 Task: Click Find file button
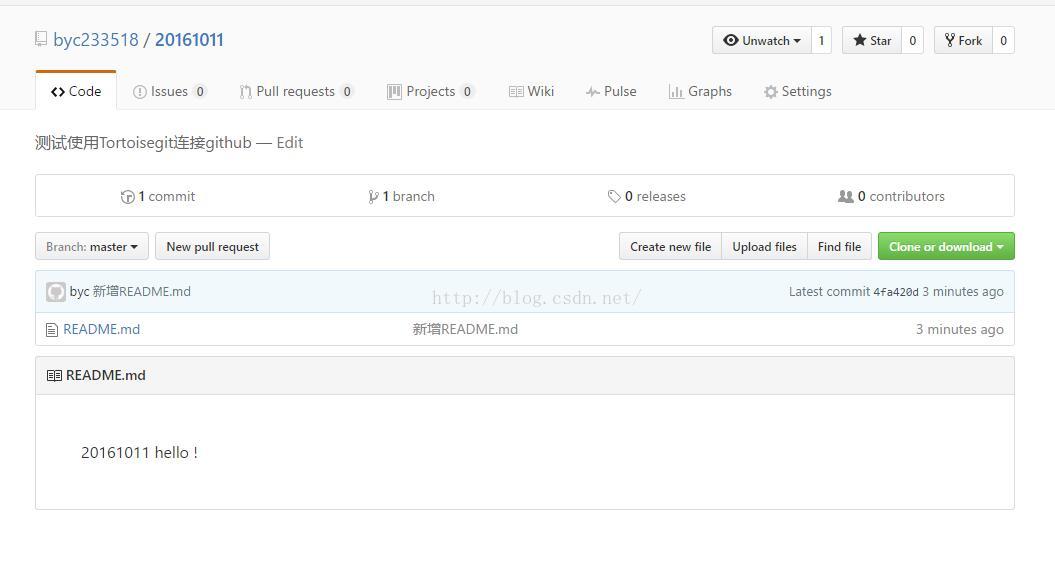point(839,246)
